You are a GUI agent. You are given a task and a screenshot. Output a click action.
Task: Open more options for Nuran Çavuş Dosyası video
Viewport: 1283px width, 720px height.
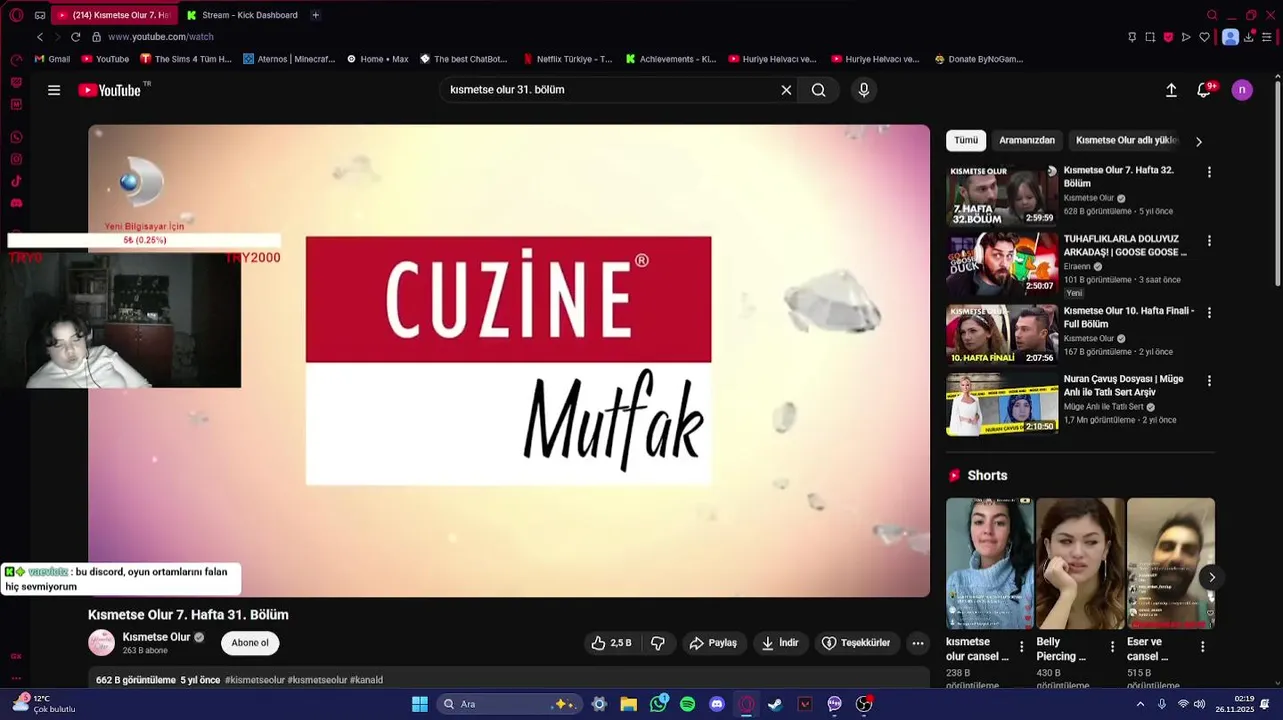[1209, 381]
